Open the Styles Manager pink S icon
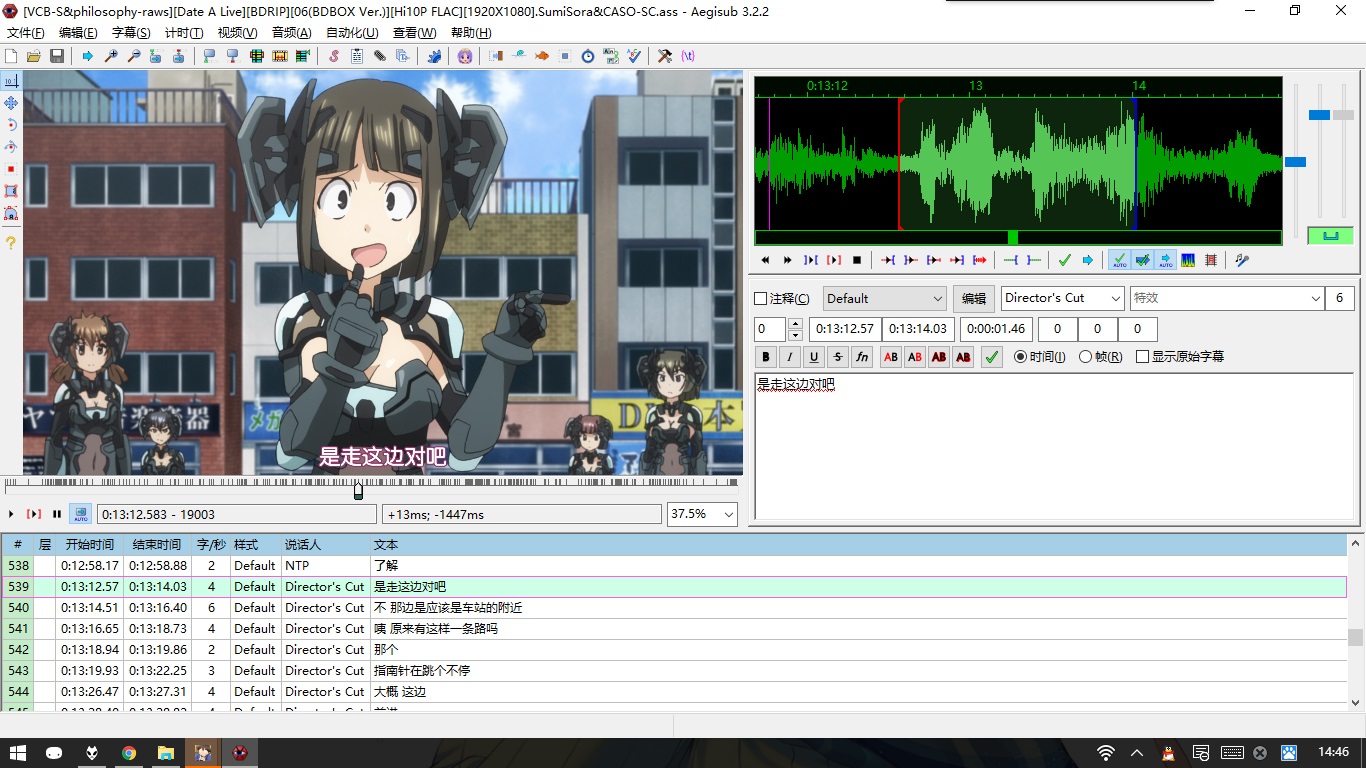1366x768 pixels. 334,56
